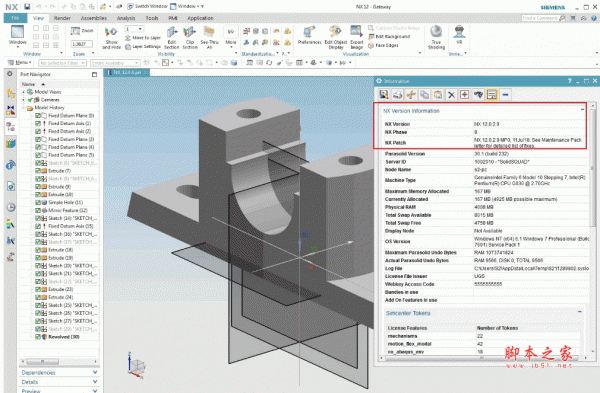Click the delete X icon in Information toolbar
The width and height of the screenshot is (600, 393).
click(451, 95)
